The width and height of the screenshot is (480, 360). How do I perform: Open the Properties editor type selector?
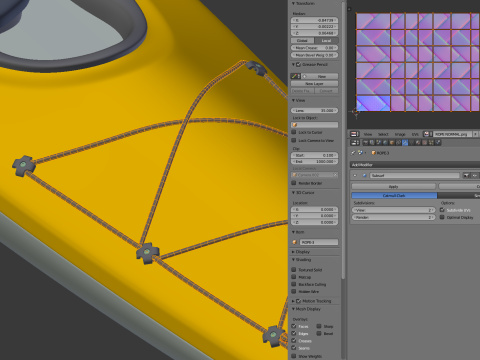pos(354,143)
